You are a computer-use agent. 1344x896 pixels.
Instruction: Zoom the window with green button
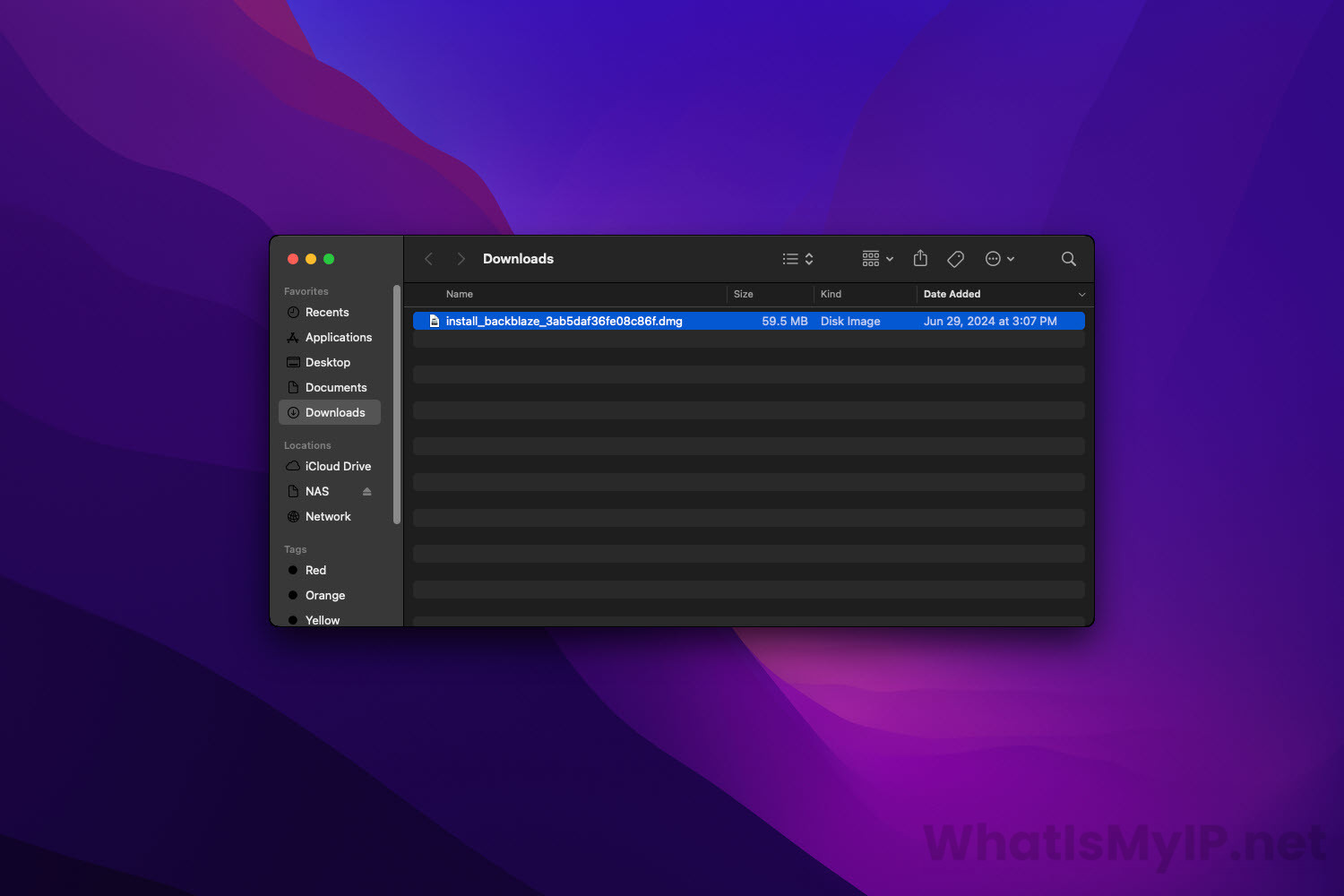click(329, 259)
